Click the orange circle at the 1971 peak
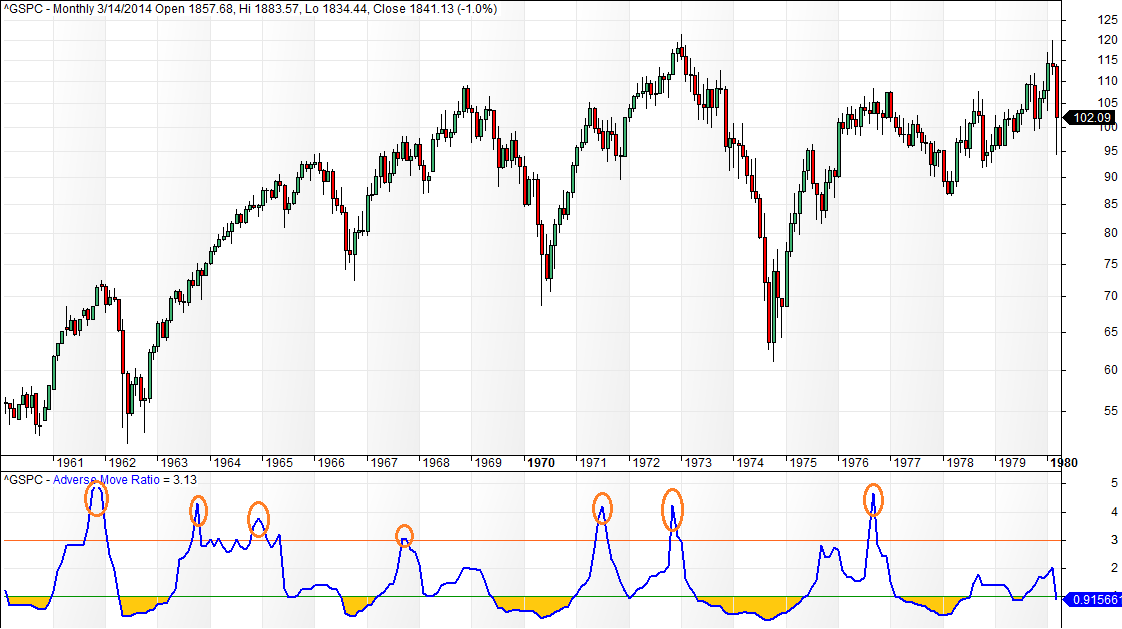The image size is (1122, 629). pos(602,508)
